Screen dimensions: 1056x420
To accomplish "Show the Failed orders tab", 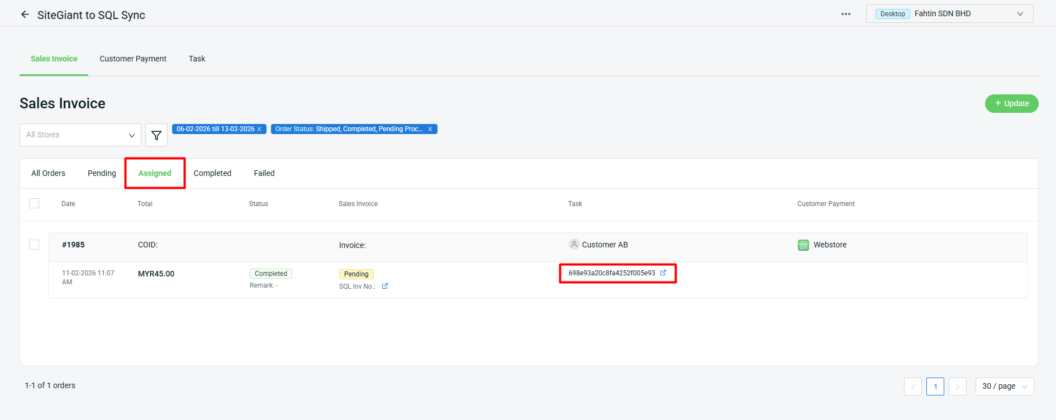I will (x=264, y=173).
